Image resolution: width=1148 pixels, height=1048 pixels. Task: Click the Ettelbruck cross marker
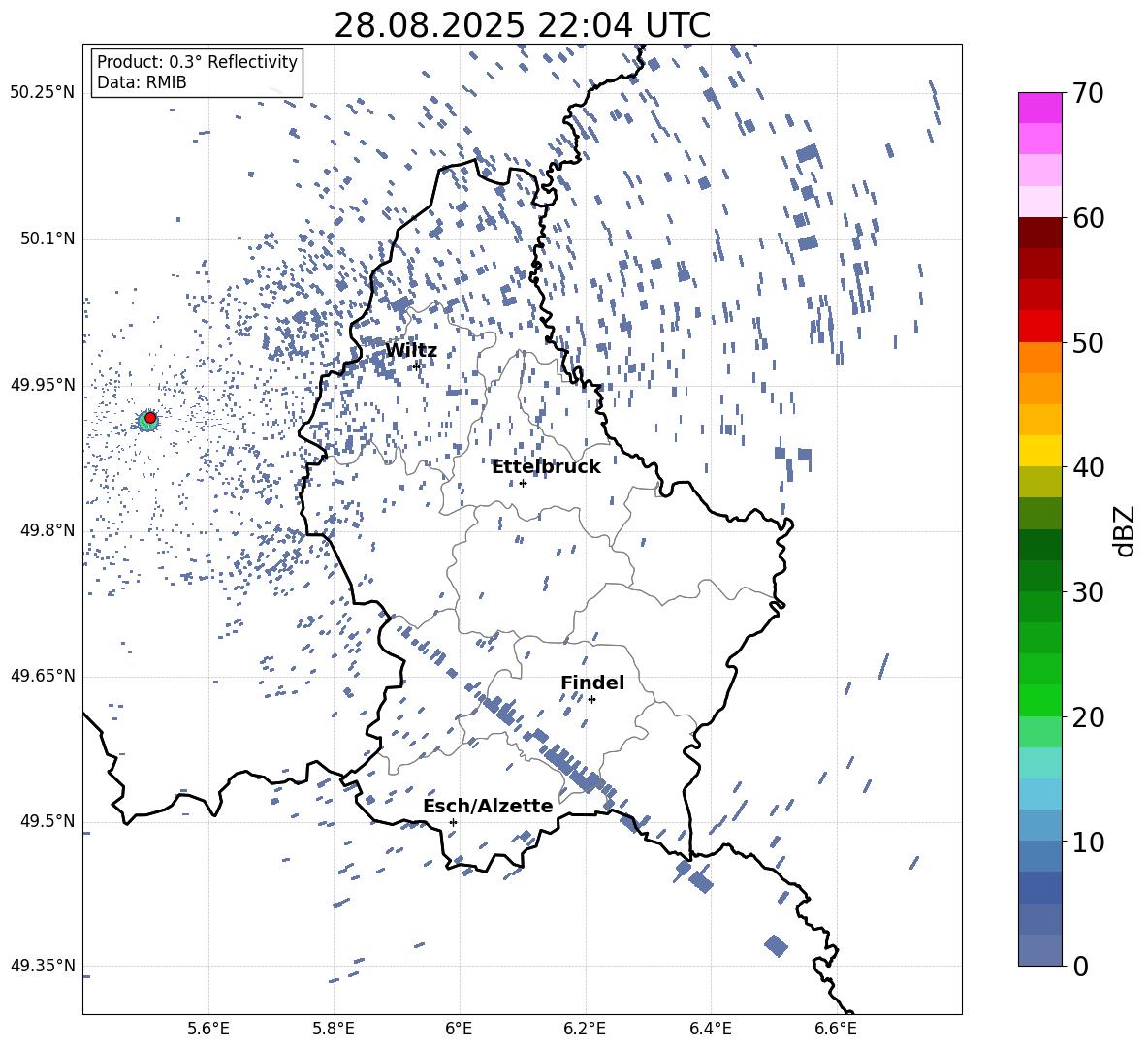point(523,483)
